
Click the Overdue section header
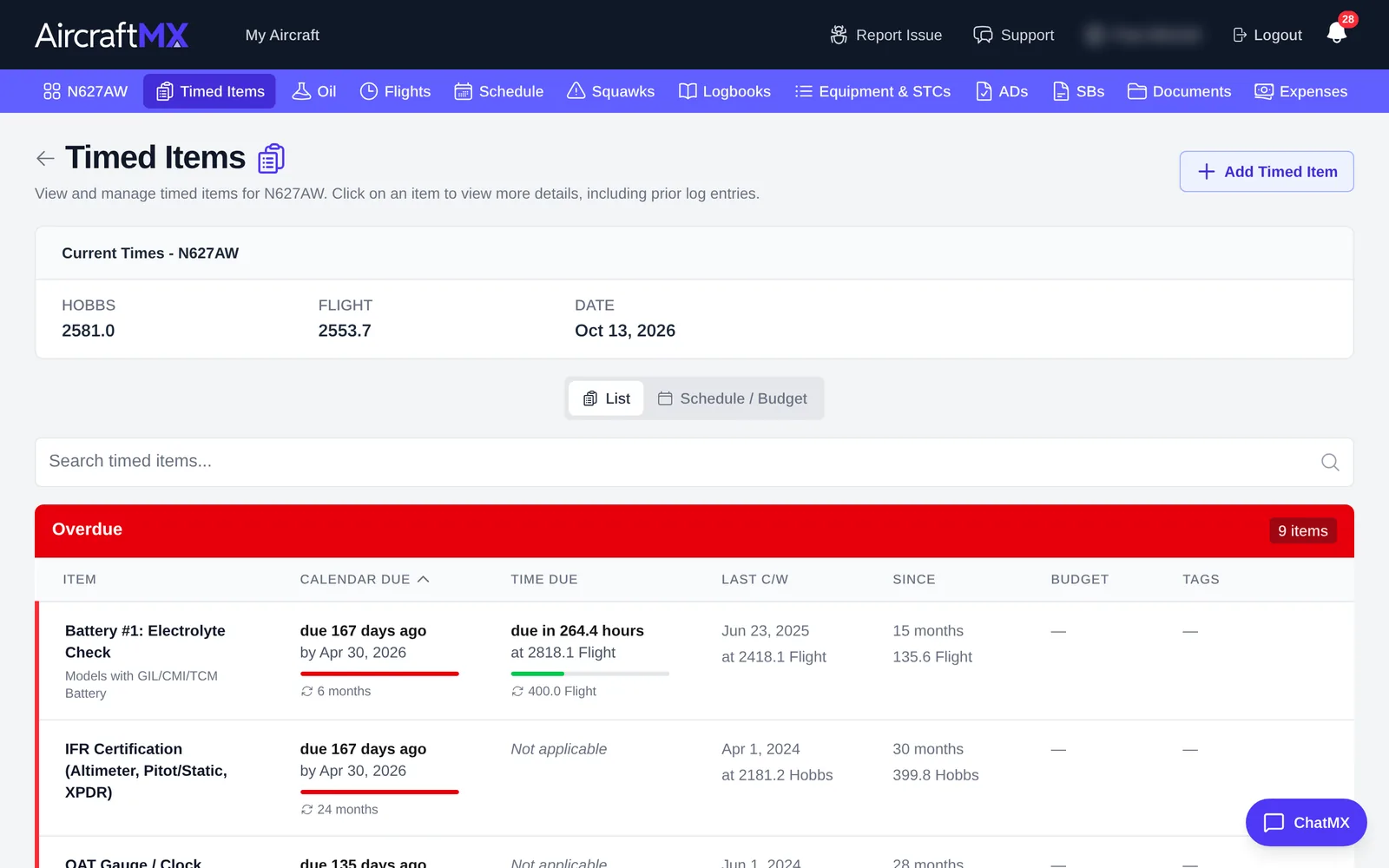pyautogui.click(x=694, y=530)
